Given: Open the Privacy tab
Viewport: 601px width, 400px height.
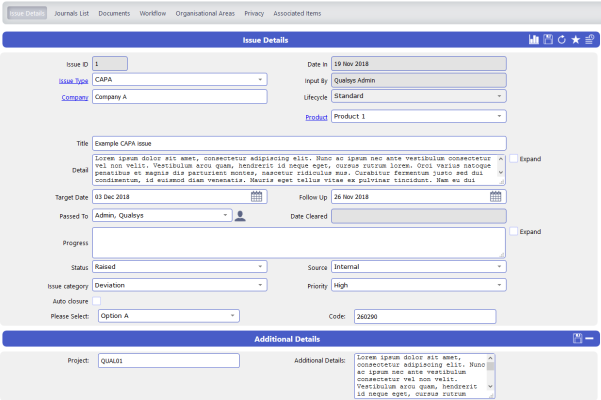Looking at the screenshot, I should [x=254, y=13].
